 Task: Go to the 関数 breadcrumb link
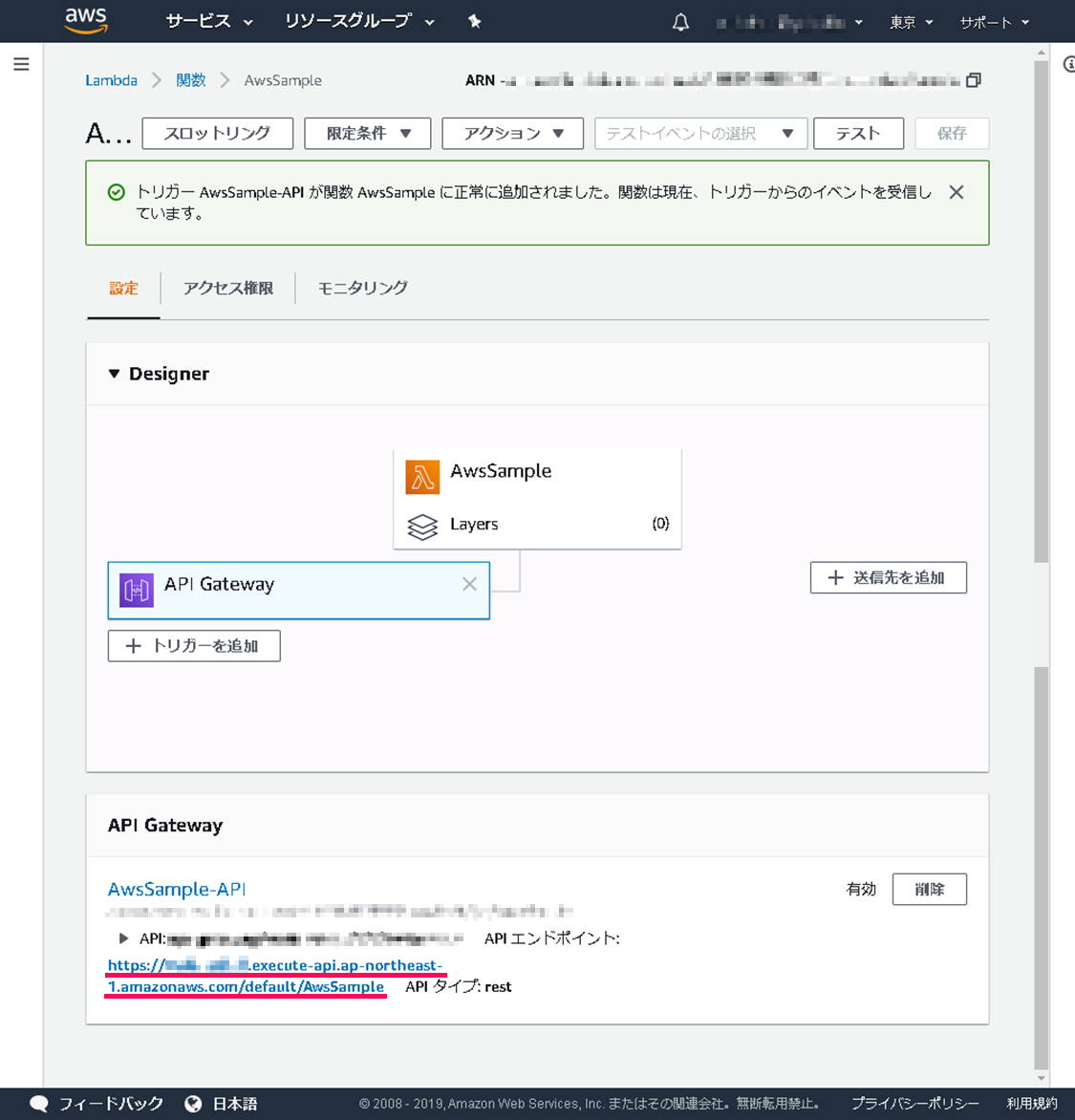click(x=191, y=80)
